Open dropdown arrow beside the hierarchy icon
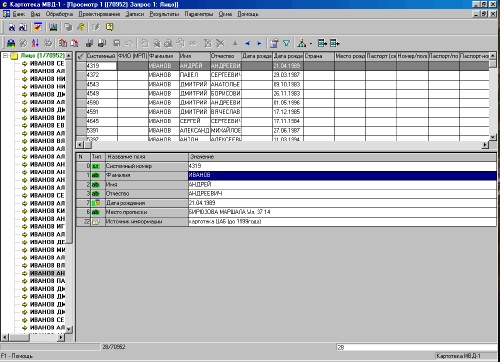Viewport: 500px width, 362px height. coord(311,44)
